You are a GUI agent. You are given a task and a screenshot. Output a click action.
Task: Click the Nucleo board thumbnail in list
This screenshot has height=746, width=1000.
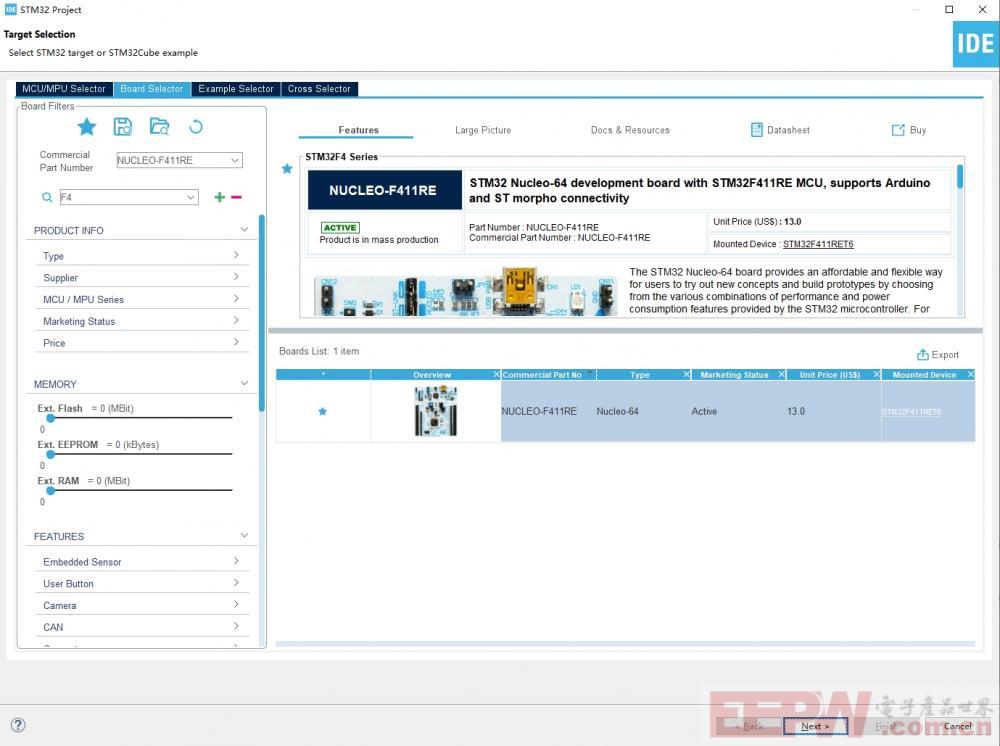point(436,411)
